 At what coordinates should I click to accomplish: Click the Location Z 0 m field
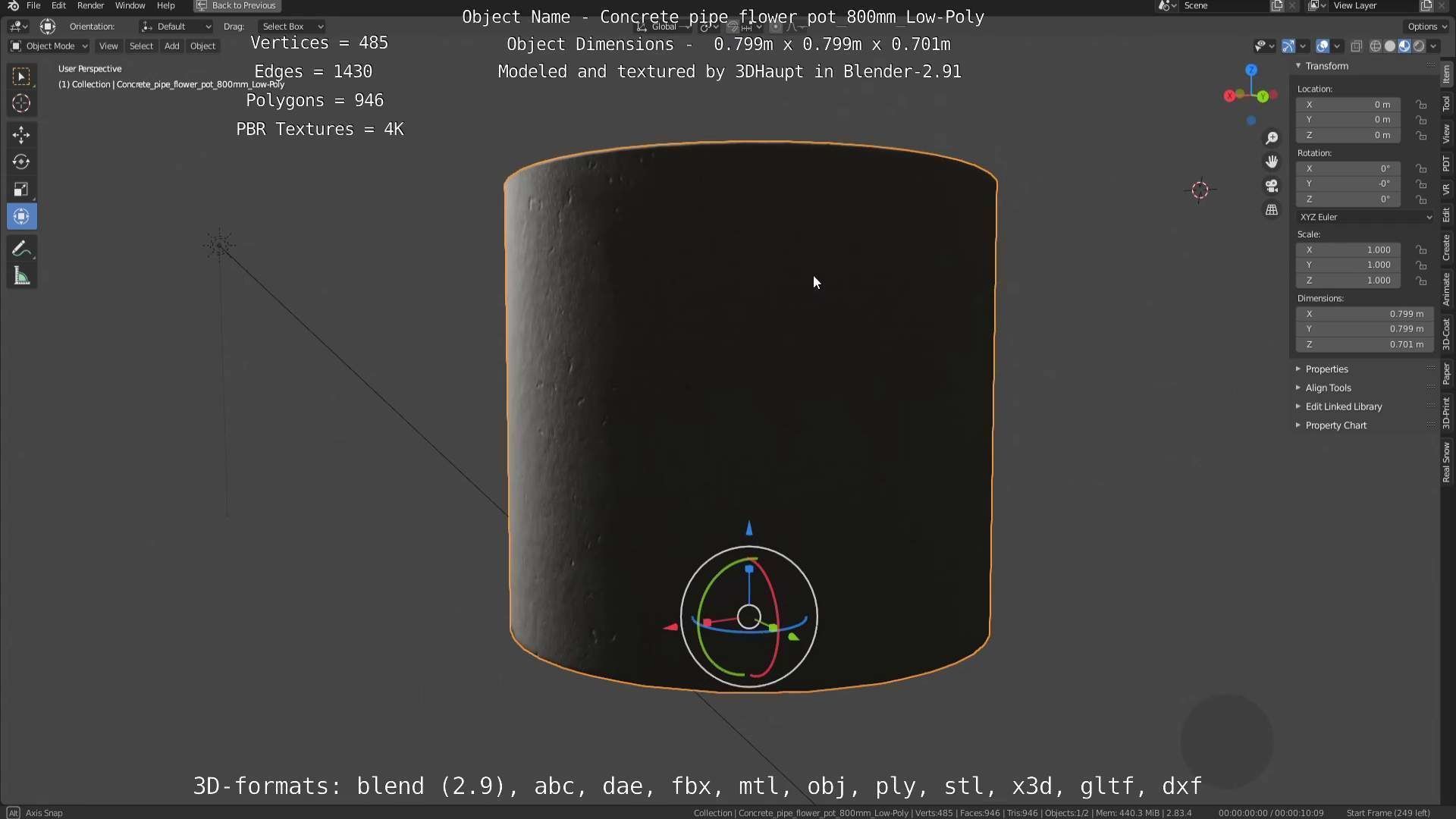tap(1348, 135)
